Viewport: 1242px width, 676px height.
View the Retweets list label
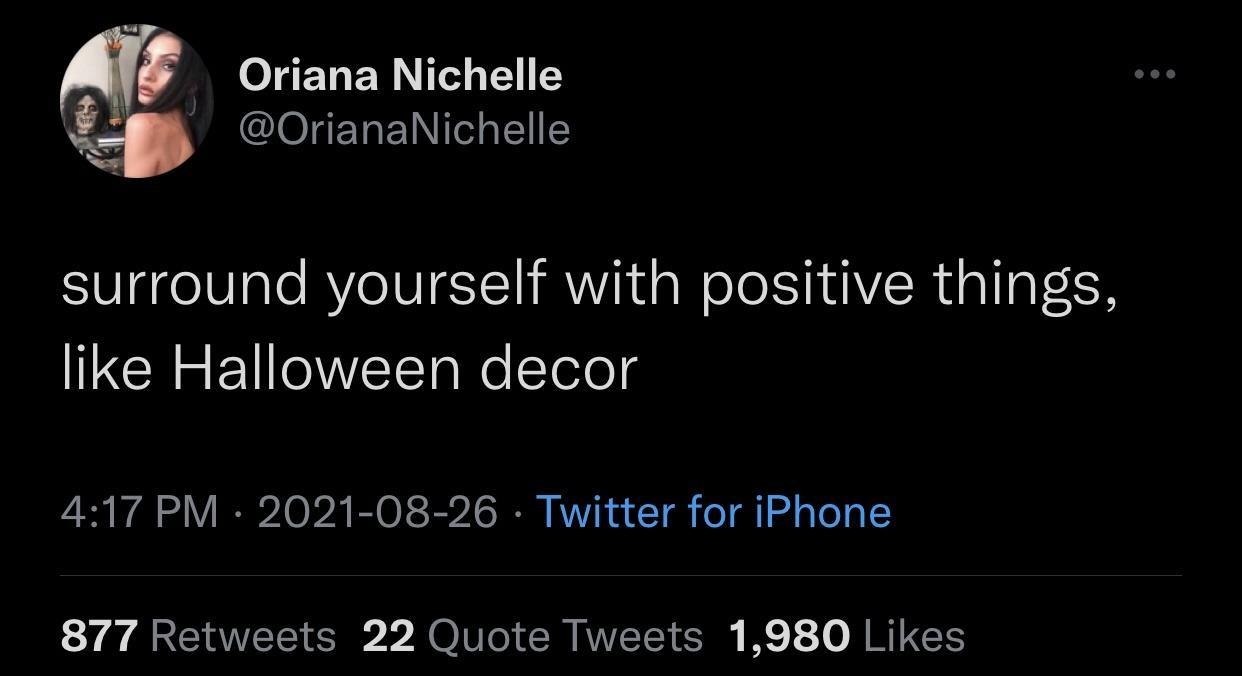click(x=244, y=635)
